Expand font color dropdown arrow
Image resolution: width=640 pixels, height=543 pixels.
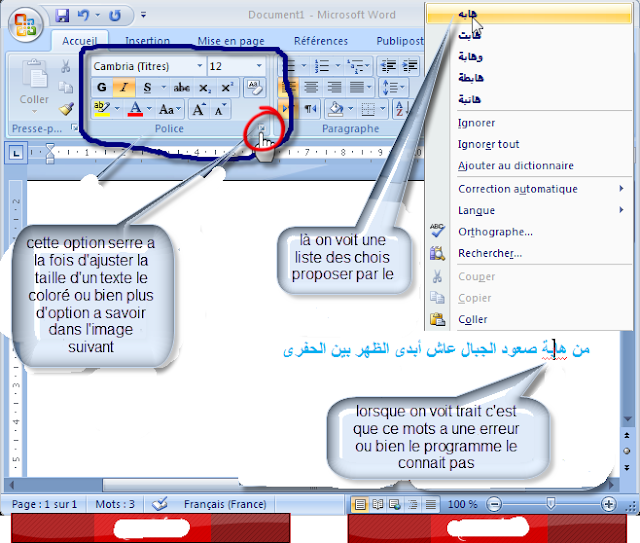tap(149, 109)
